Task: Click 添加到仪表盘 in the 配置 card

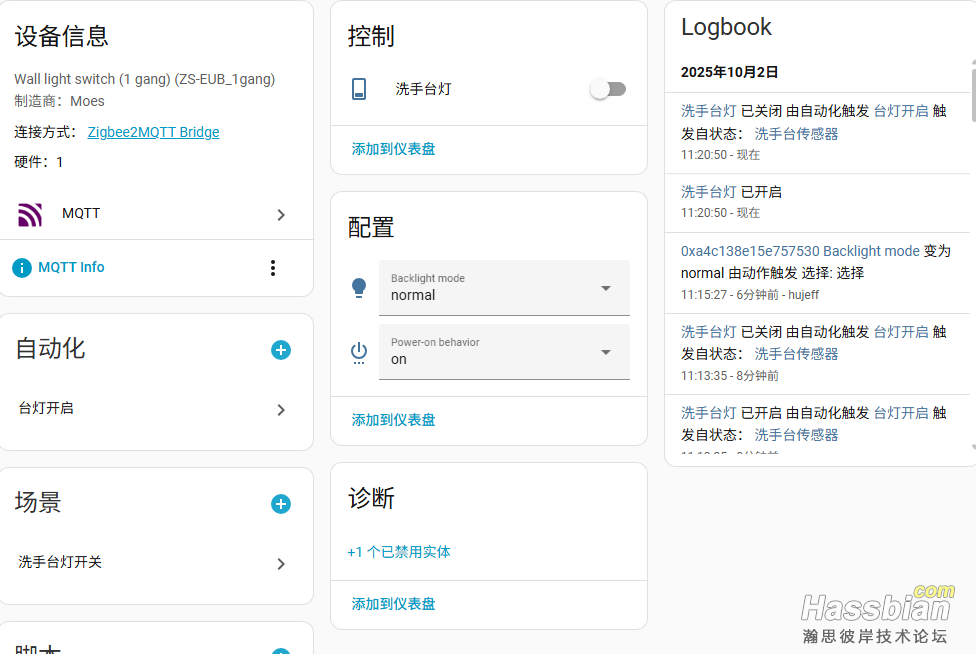Action: 393,420
